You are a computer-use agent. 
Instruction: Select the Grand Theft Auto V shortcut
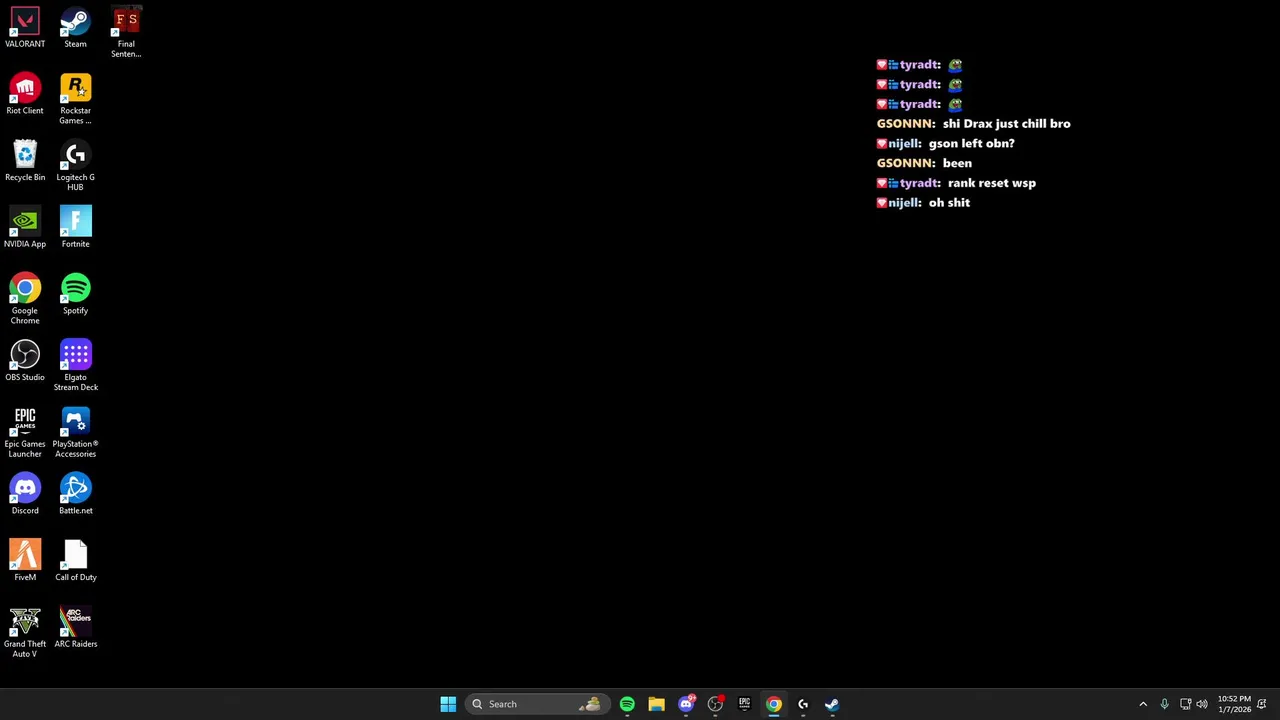pos(25,633)
